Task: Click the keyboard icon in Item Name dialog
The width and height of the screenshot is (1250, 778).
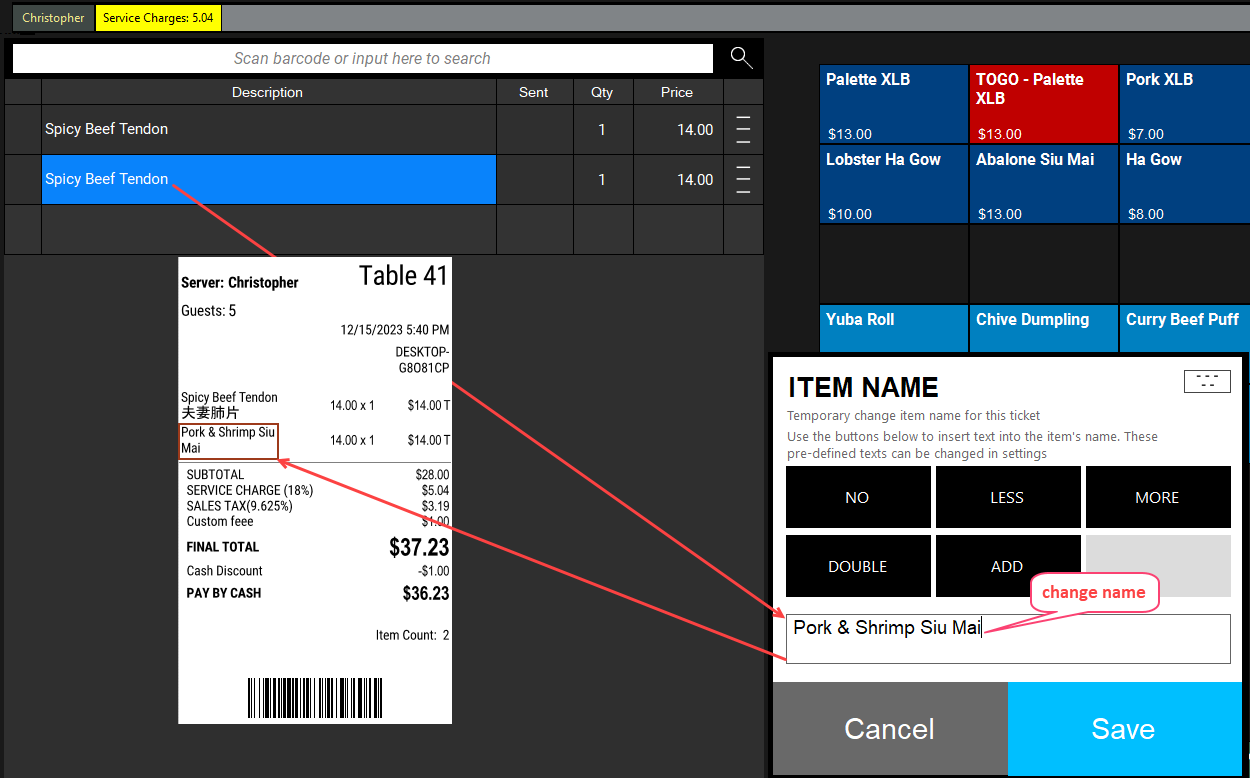Action: (1206, 381)
